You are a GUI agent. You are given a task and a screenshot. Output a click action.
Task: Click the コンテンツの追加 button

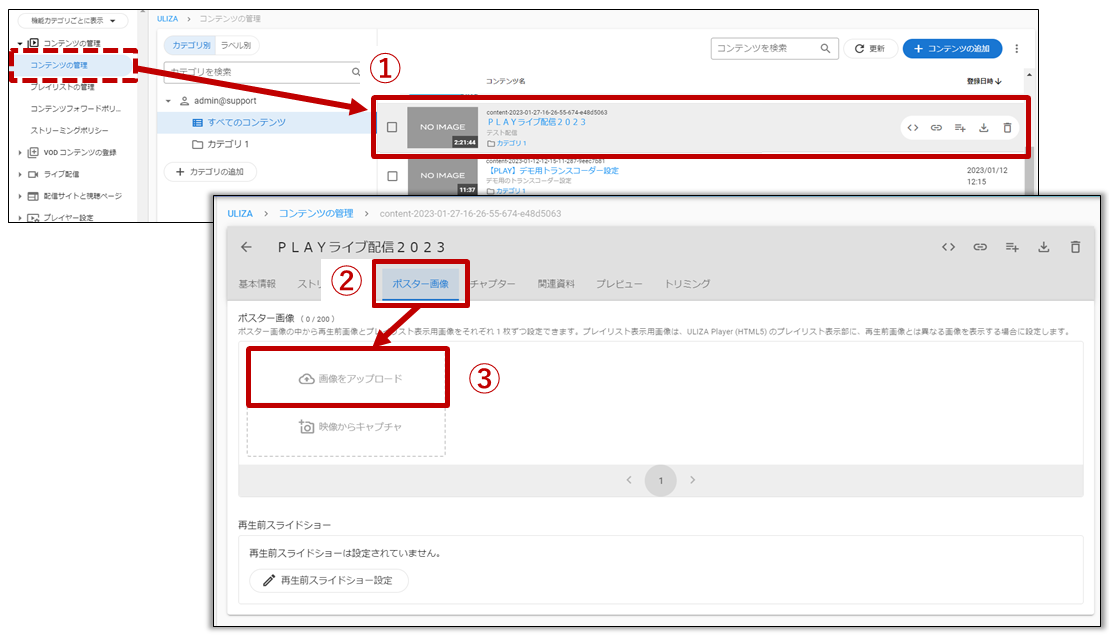pos(952,48)
